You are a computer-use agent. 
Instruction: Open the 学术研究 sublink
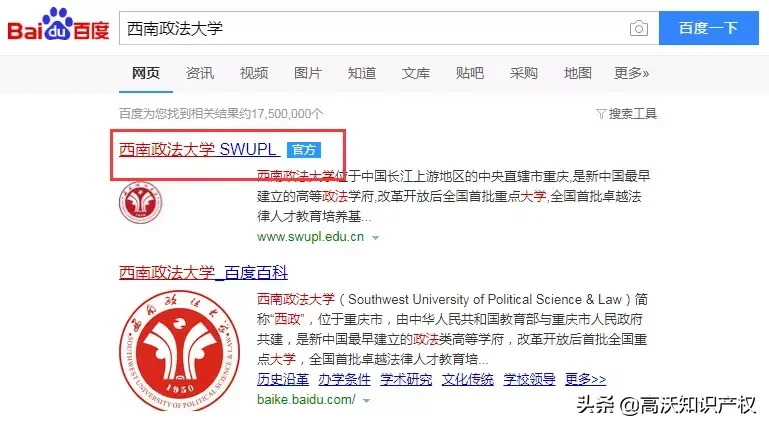(406, 379)
